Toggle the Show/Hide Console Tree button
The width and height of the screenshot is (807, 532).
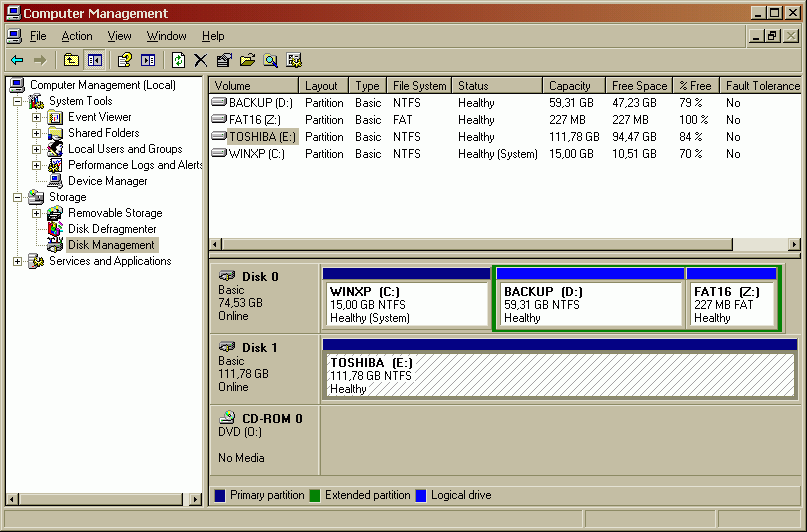[94, 60]
